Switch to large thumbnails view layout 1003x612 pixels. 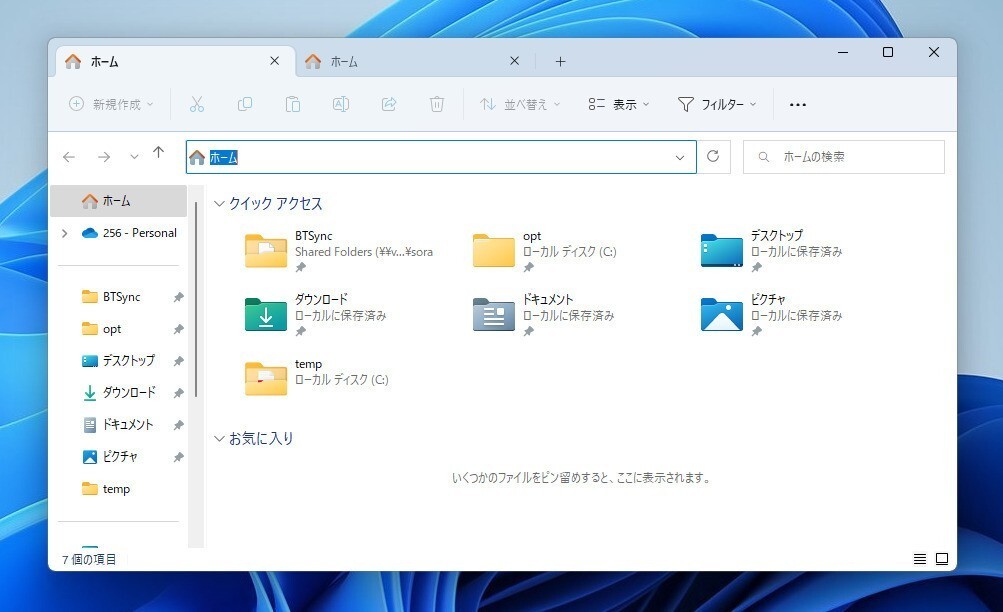(942, 559)
